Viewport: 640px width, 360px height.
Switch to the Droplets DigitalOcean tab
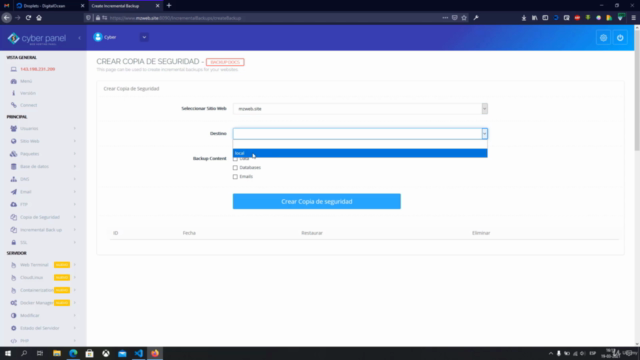pyautogui.click(x=50, y=6)
